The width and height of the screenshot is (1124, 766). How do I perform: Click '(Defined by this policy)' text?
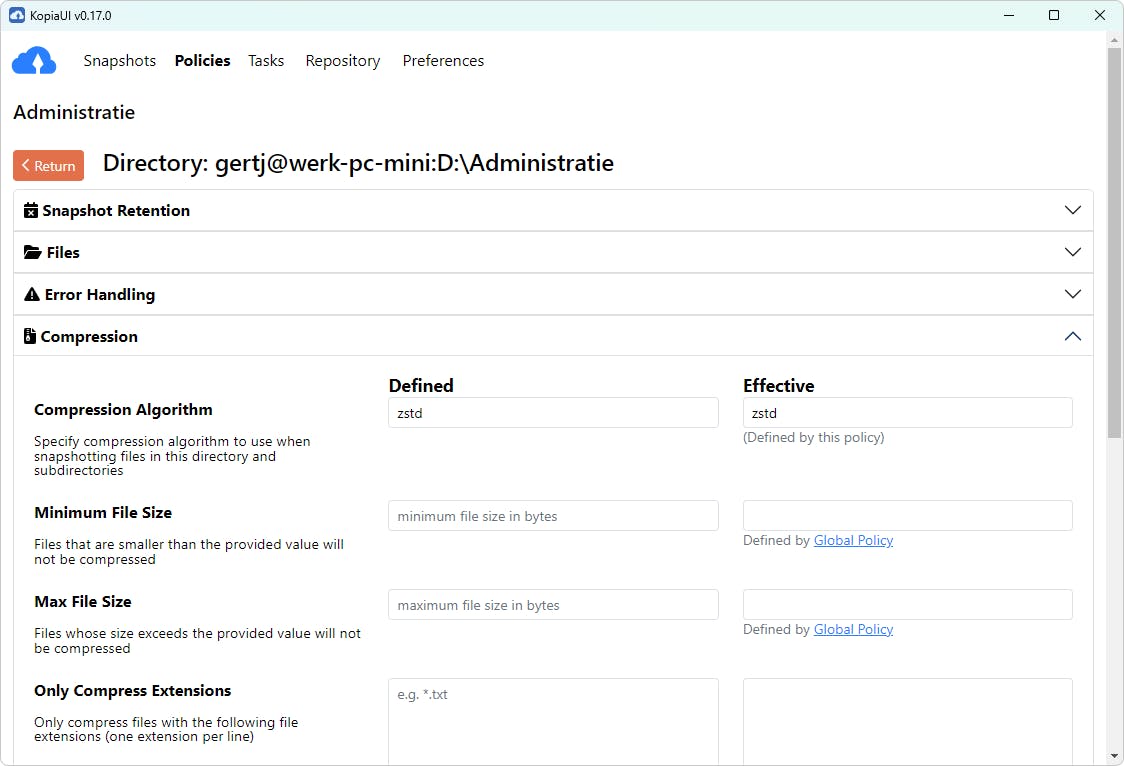pos(814,437)
